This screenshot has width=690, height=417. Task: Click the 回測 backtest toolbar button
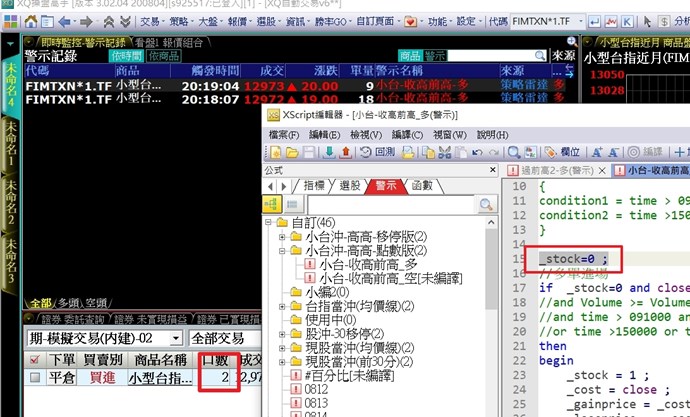(378, 152)
